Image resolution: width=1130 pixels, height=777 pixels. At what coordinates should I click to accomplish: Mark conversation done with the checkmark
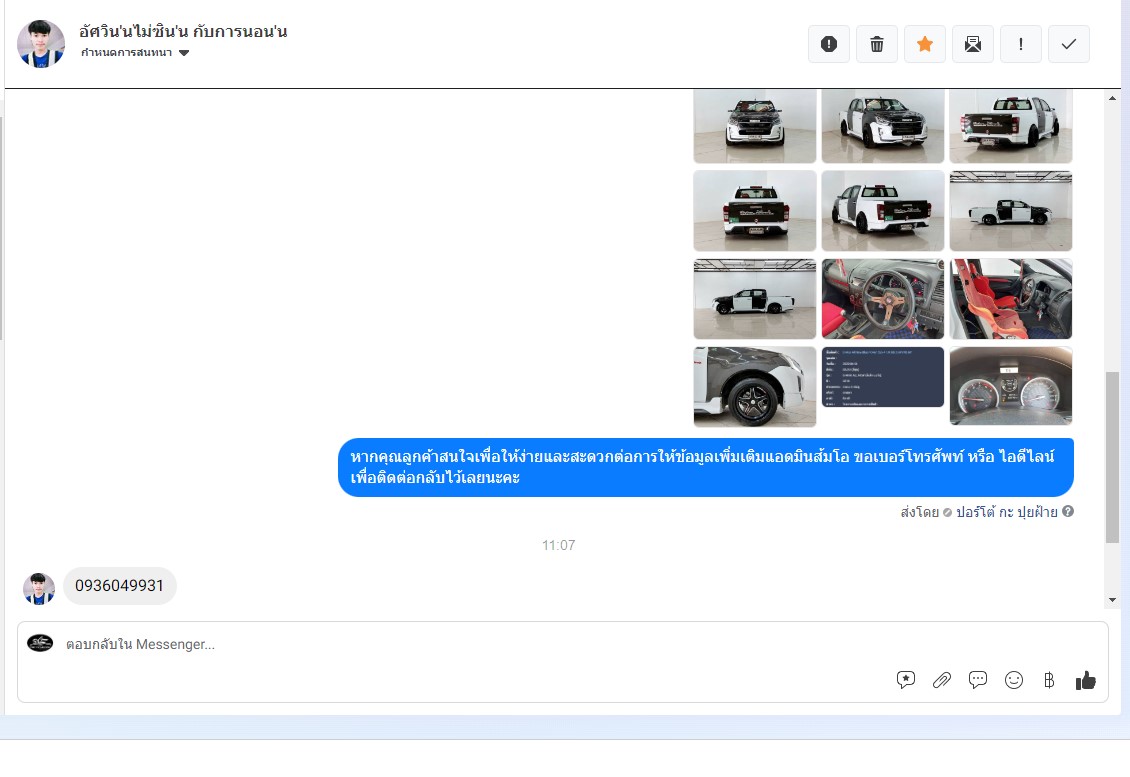(x=1069, y=44)
